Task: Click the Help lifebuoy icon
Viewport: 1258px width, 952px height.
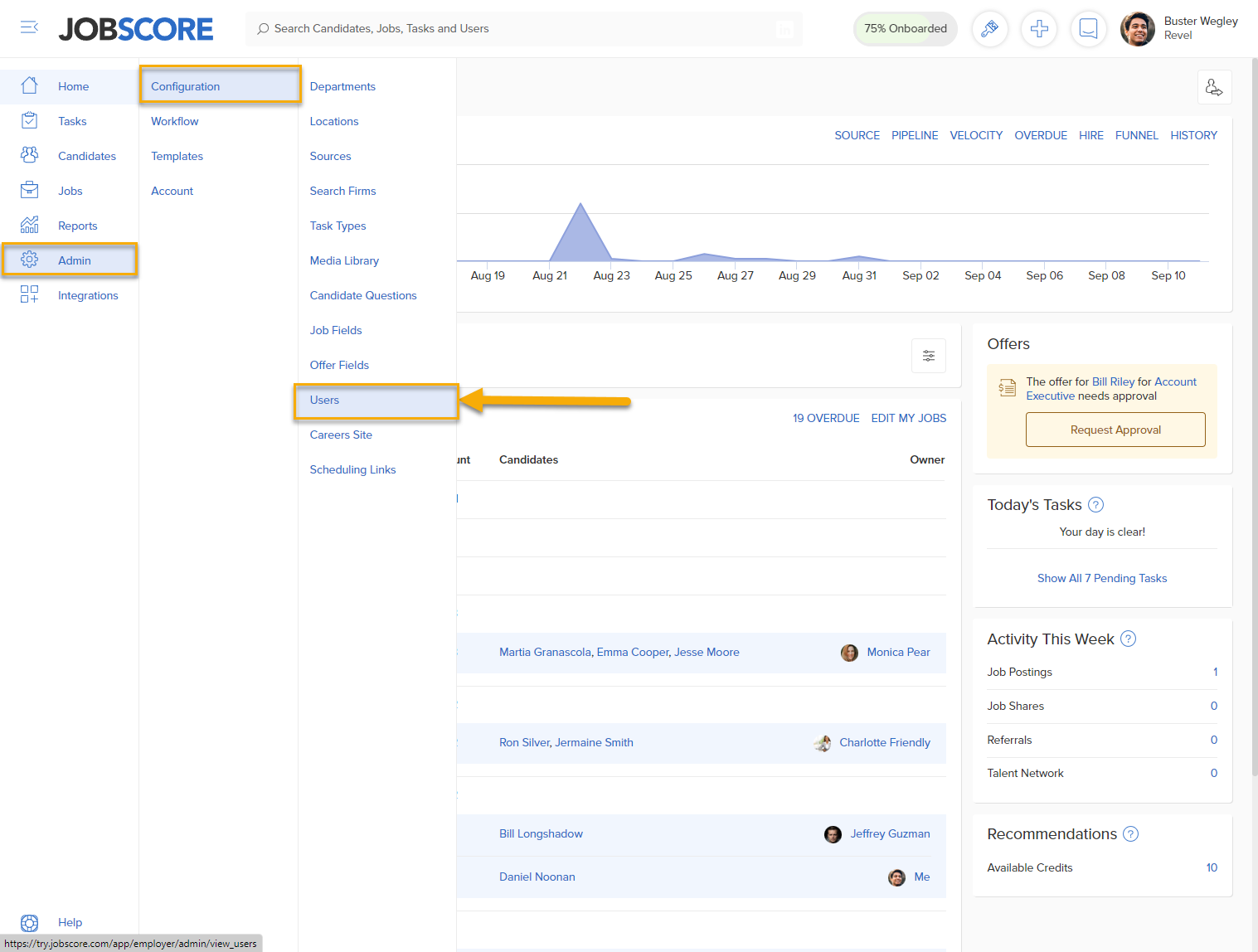Action: click(29, 923)
